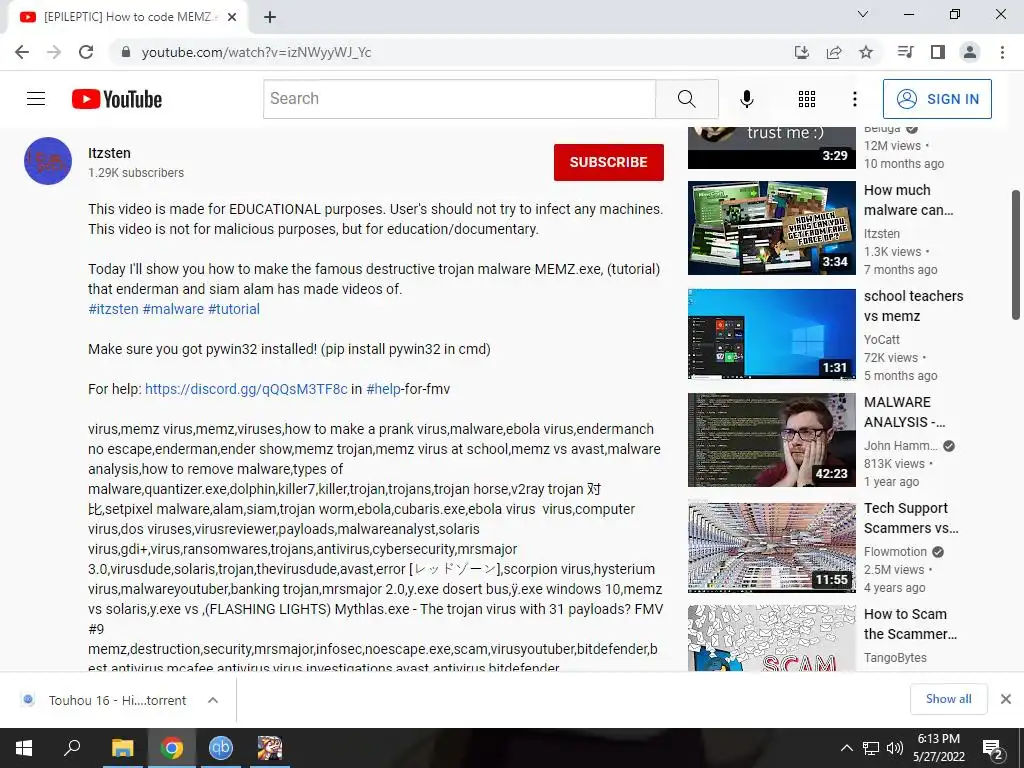This screenshot has width=1024, height=768.
Task: Click the address bar URL
Action: (257, 52)
